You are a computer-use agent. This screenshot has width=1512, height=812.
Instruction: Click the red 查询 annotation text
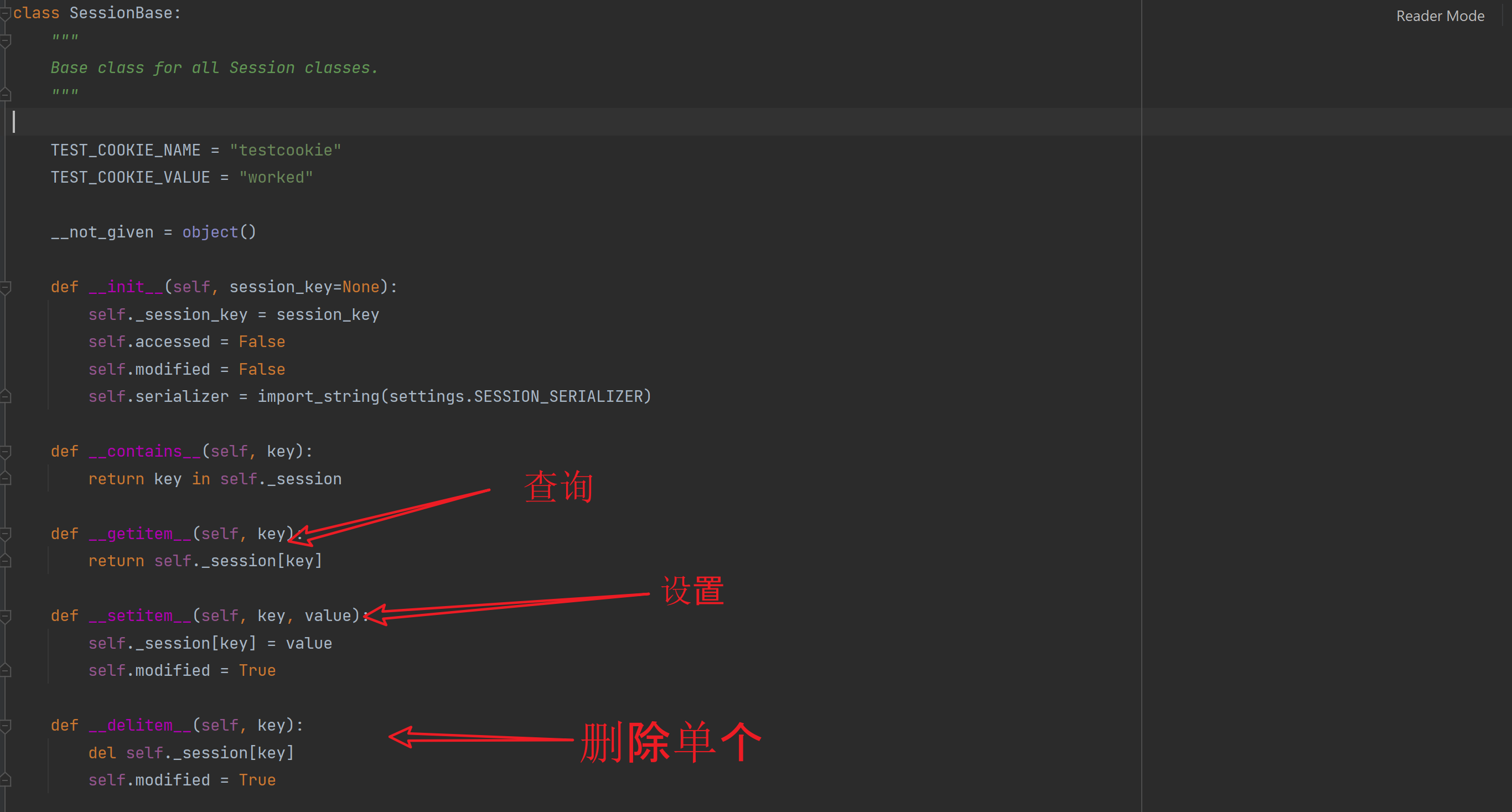pos(558,487)
